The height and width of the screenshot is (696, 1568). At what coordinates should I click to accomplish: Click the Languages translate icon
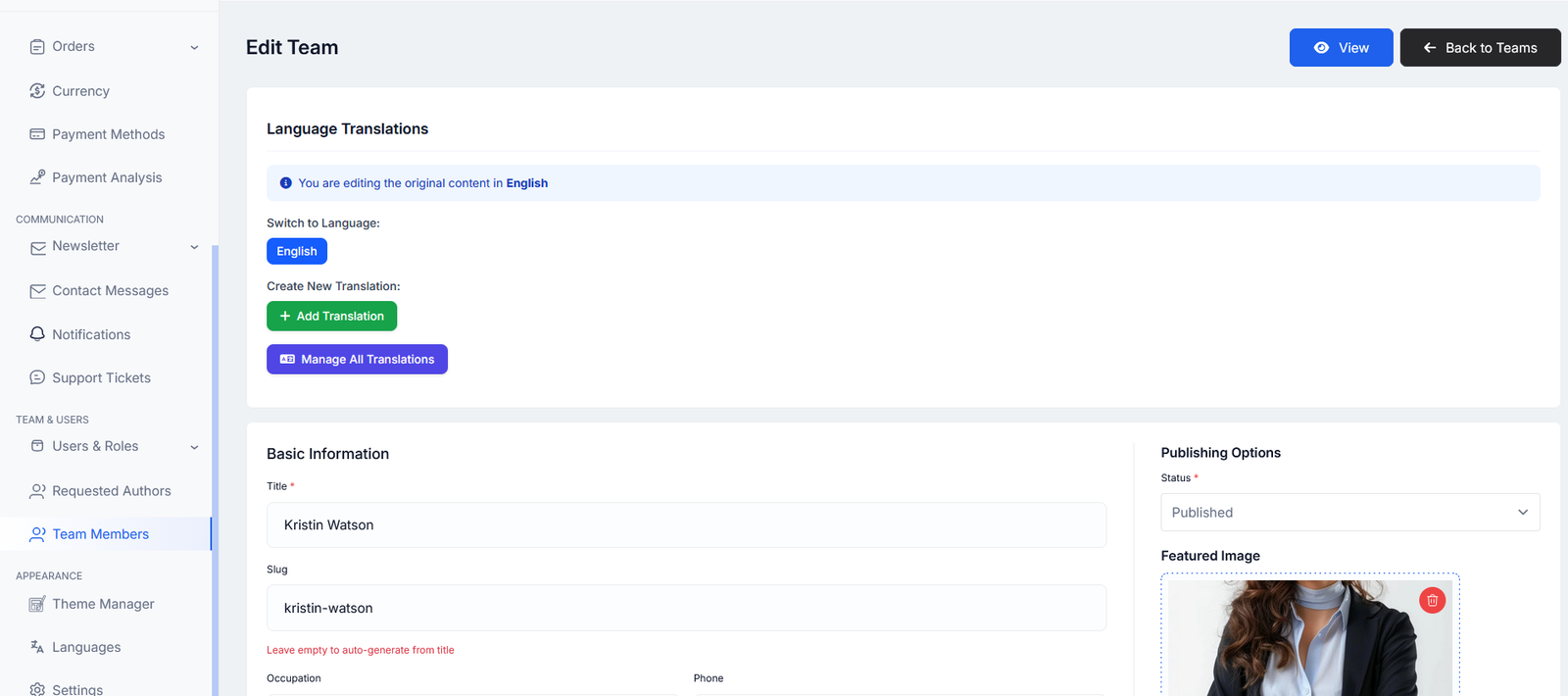tap(37, 647)
